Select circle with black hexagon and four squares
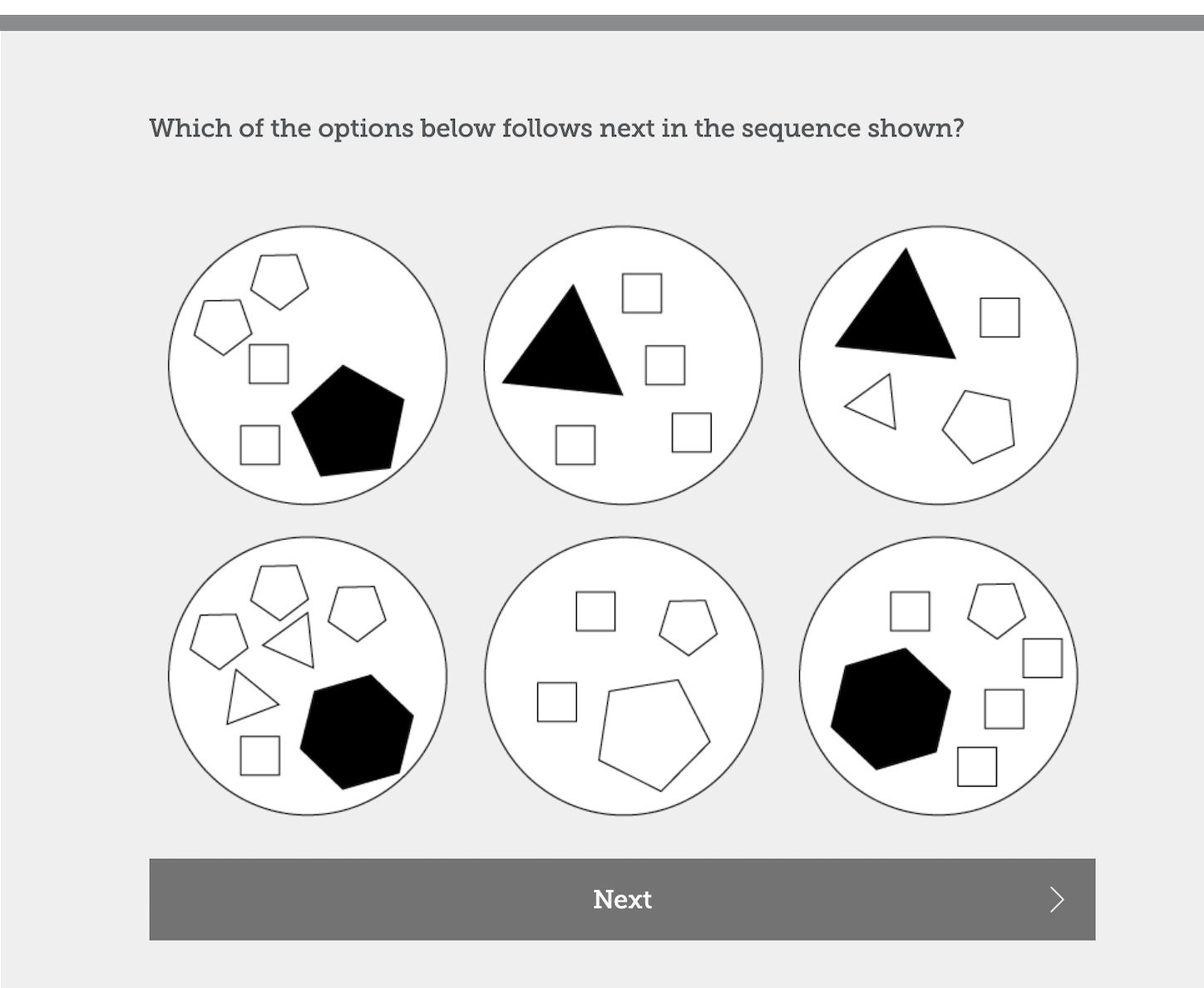1204x988 pixels. (938, 675)
